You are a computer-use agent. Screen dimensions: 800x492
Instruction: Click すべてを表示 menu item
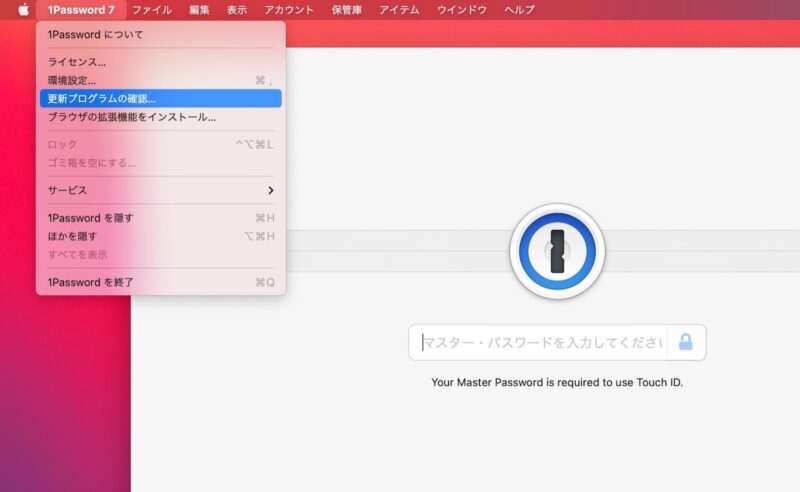click(x=160, y=255)
